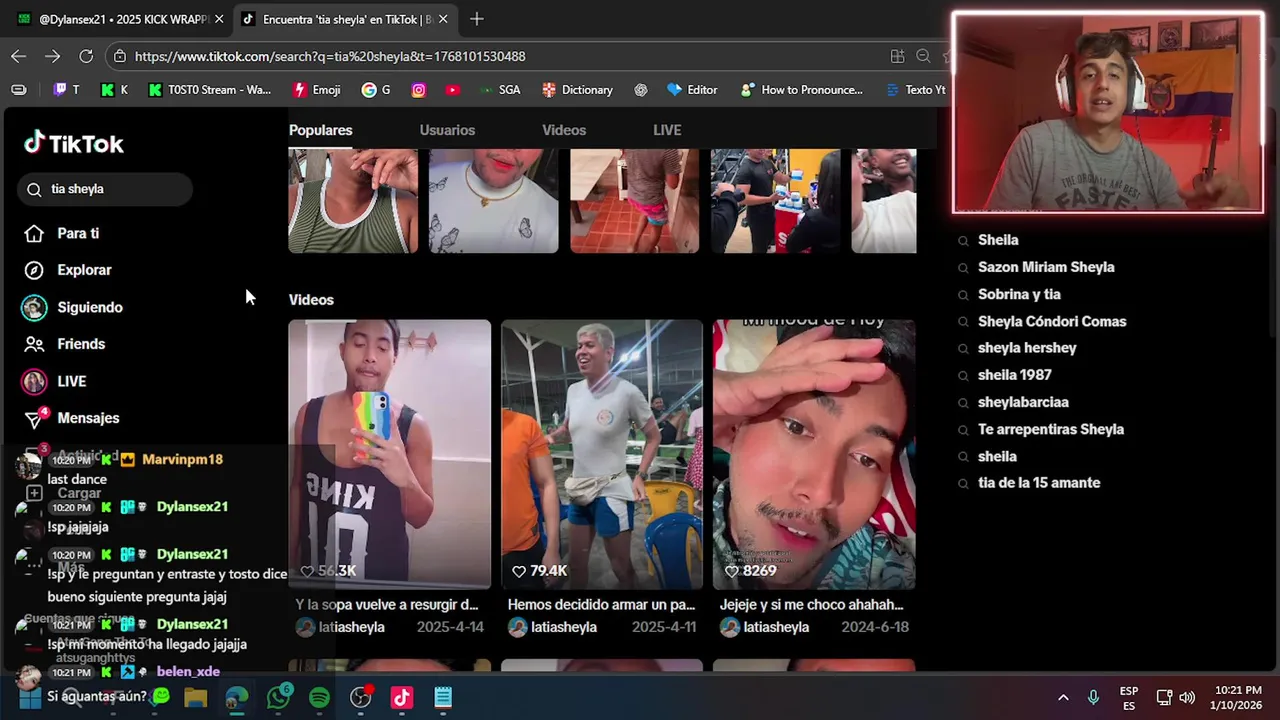Open the ChatGPT bookmark icon
1280x720 pixels.
click(x=641, y=89)
